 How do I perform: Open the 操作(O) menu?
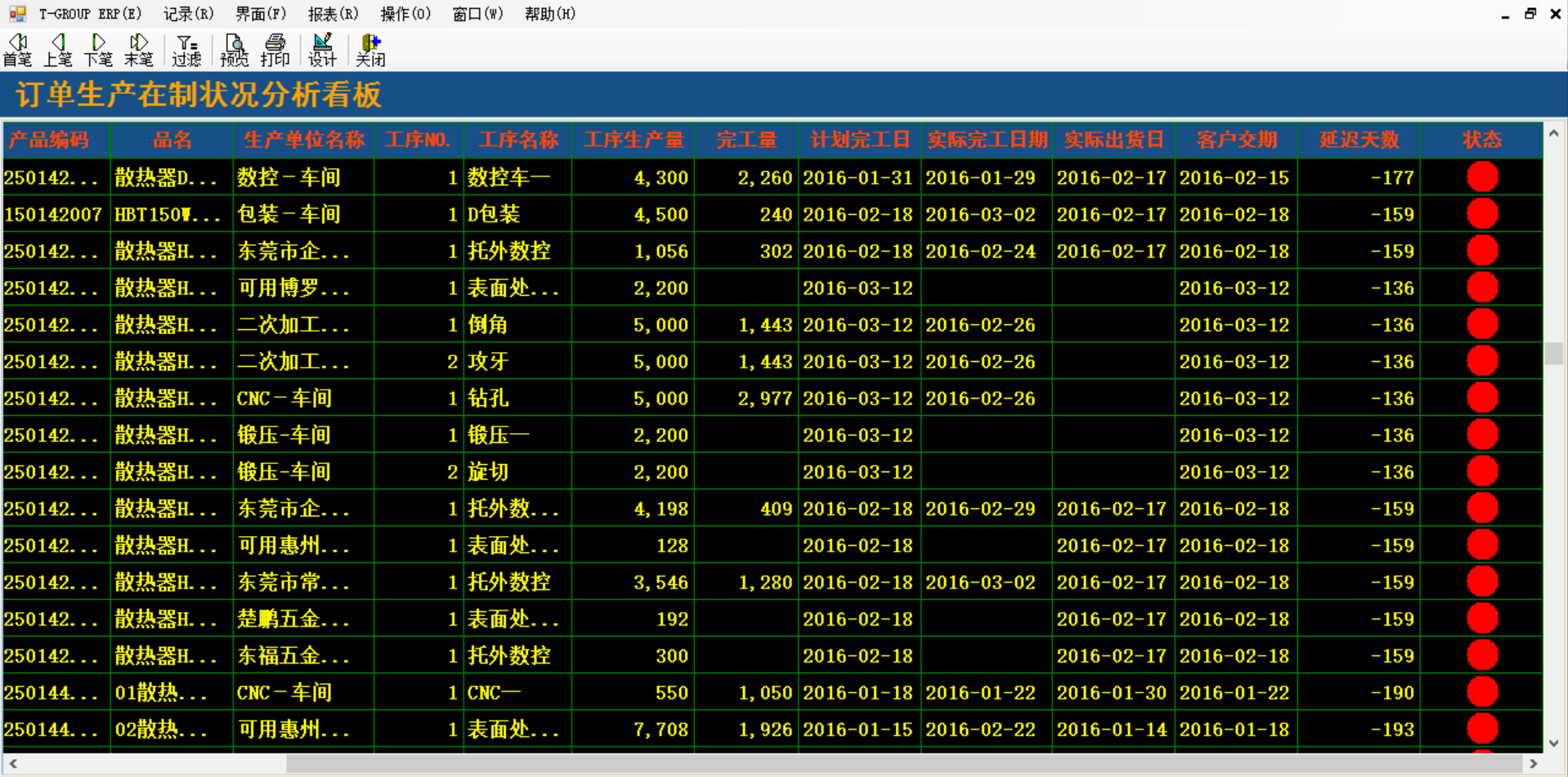tap(405, 14)
